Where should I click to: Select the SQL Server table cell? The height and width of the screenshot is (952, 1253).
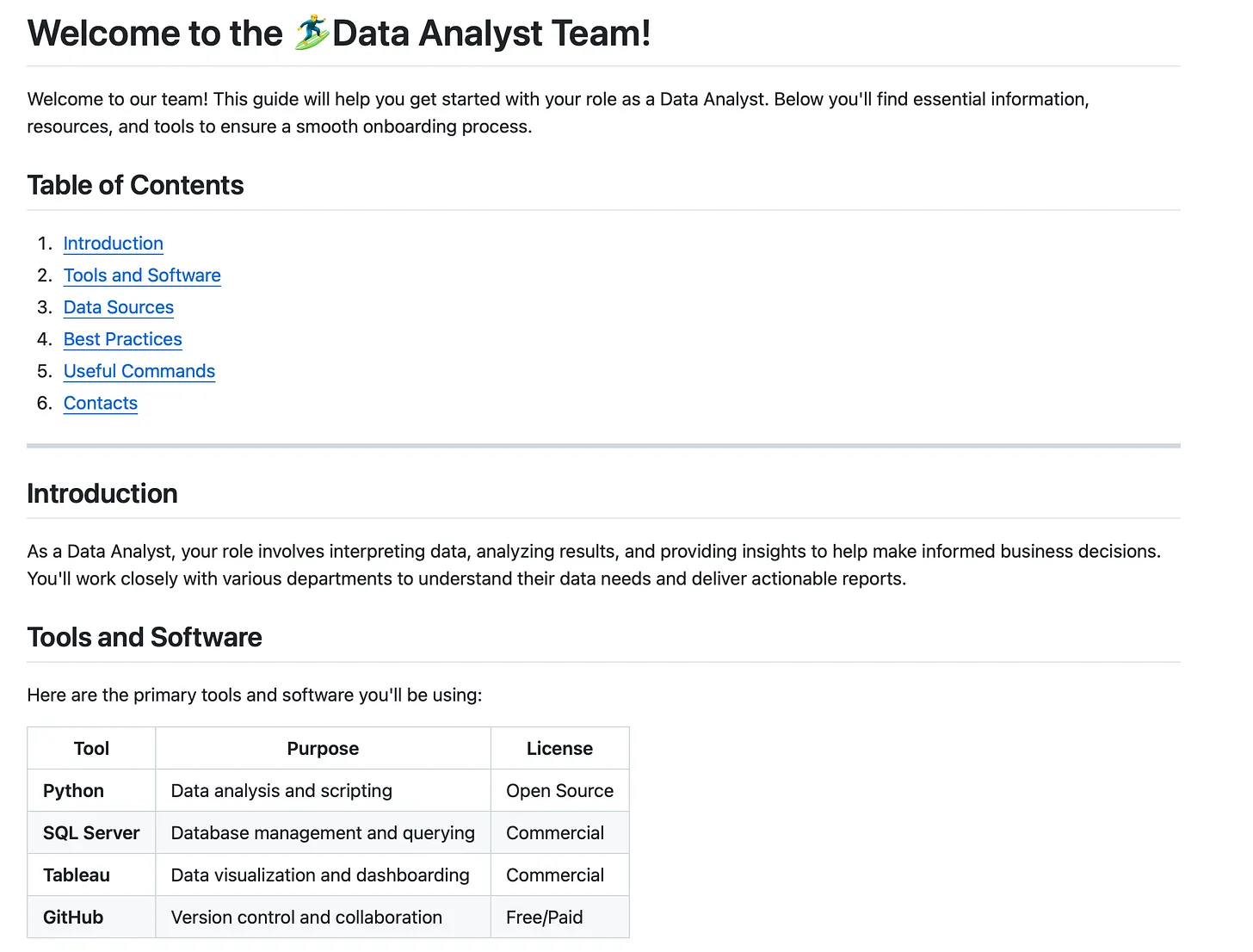click(x=91, y=832)
